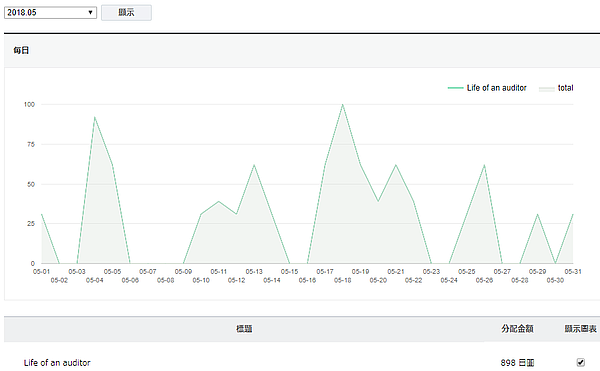600x371 pixels.
Task: Click the 75 y-axis label
Action: coord(31,144)
